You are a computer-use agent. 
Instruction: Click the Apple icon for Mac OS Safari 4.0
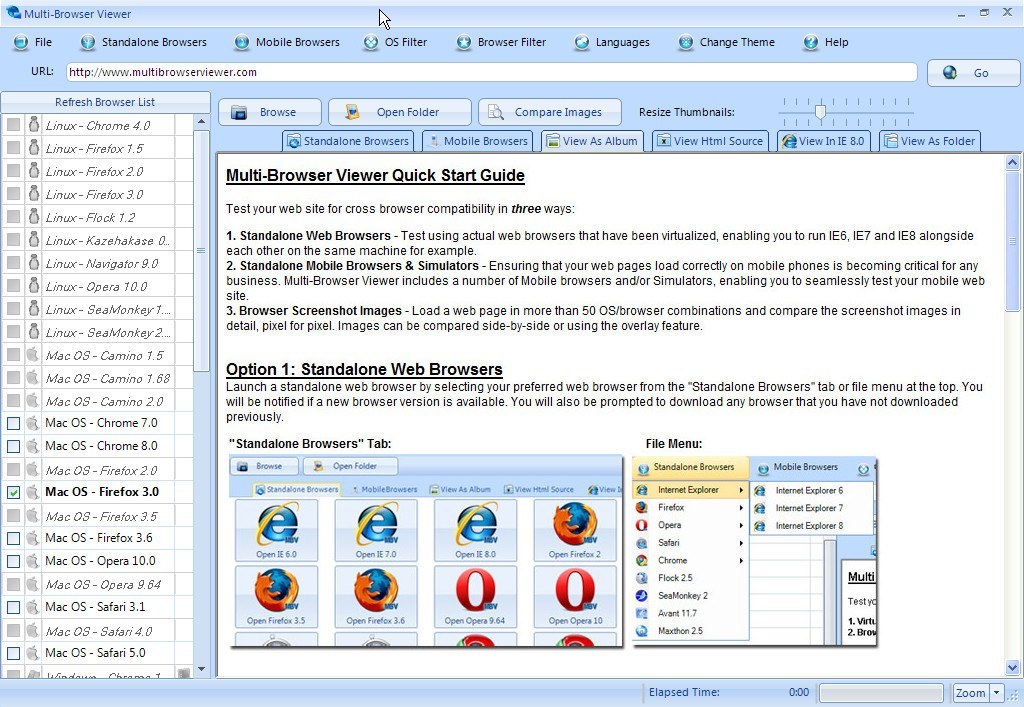pos(33,630)
